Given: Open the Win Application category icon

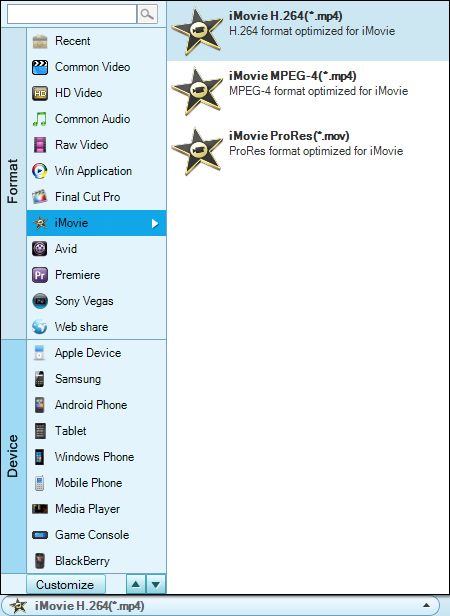Looking at the screenshot, I should point(40,171).
